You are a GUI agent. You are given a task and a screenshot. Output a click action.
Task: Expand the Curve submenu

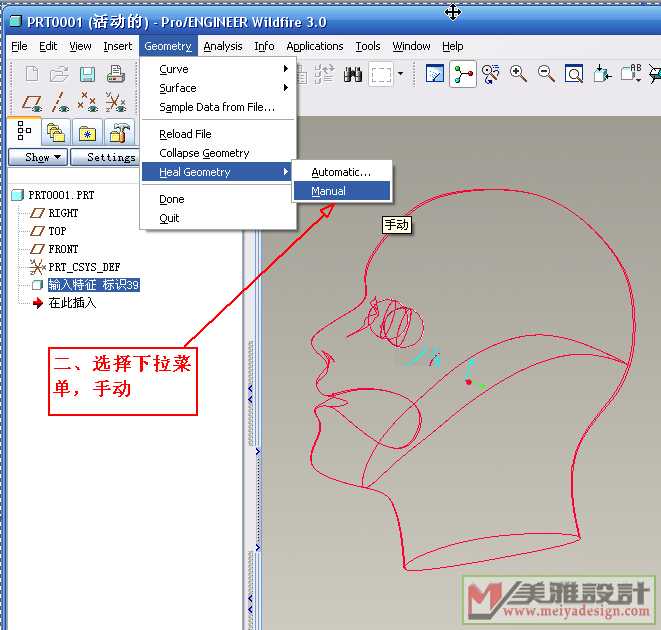(218, 69)
